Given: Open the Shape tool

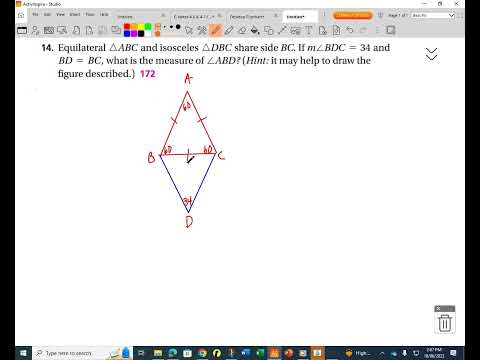Looking at the screenshot, I should click(x=268, y=31).
